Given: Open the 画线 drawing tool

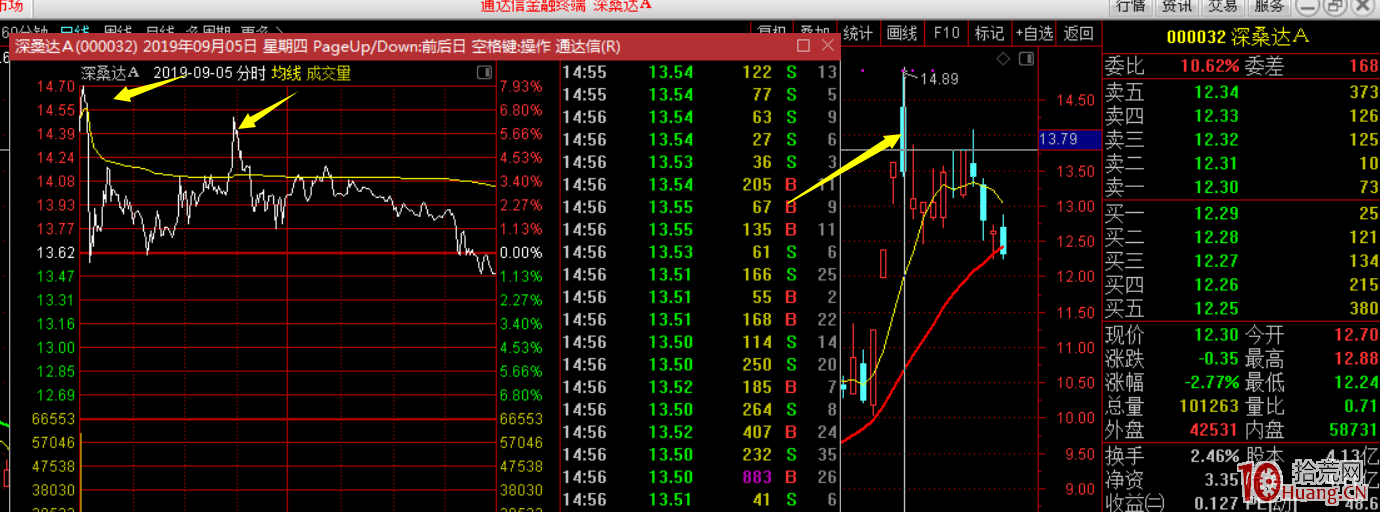Looking at the screenshot, I should (x=901, y=33).
